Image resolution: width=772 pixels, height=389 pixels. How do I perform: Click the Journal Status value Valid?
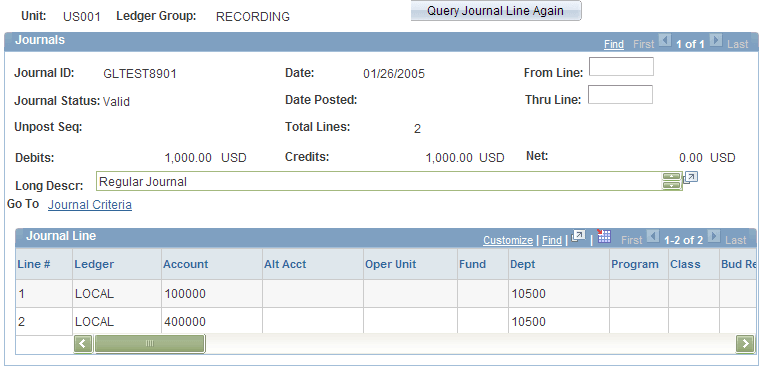coord(116,102)
